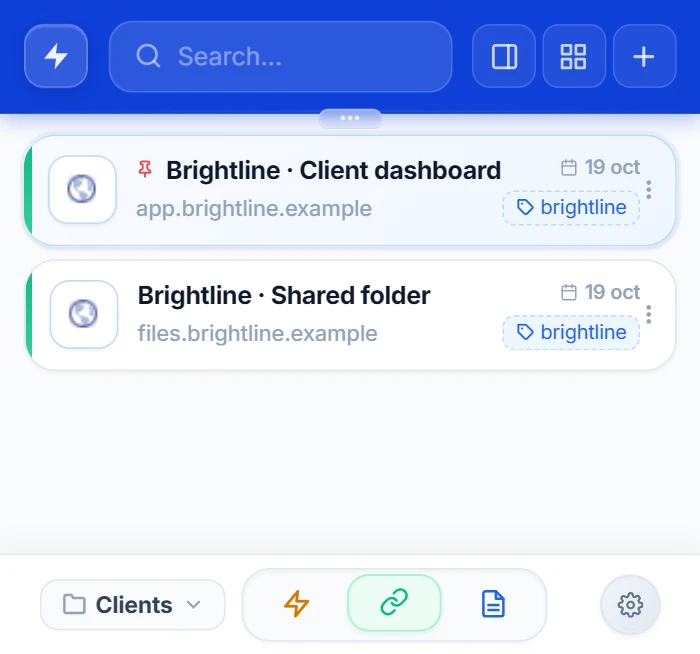The height and width of the screenshot is (654, 700).
Task: Unpin the Brightline Client dashboard bookmark
Action: pyautogui.click(x=145, y=170)
